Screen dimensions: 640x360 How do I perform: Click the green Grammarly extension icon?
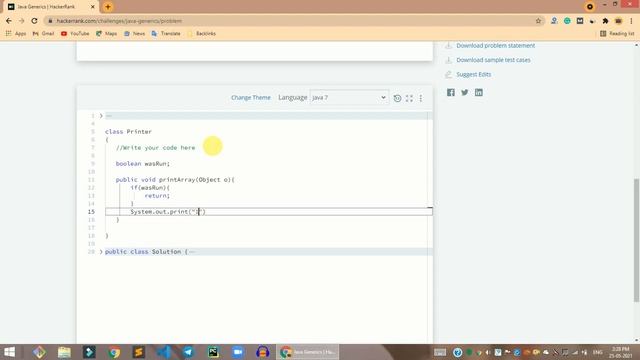coord(567,21)
